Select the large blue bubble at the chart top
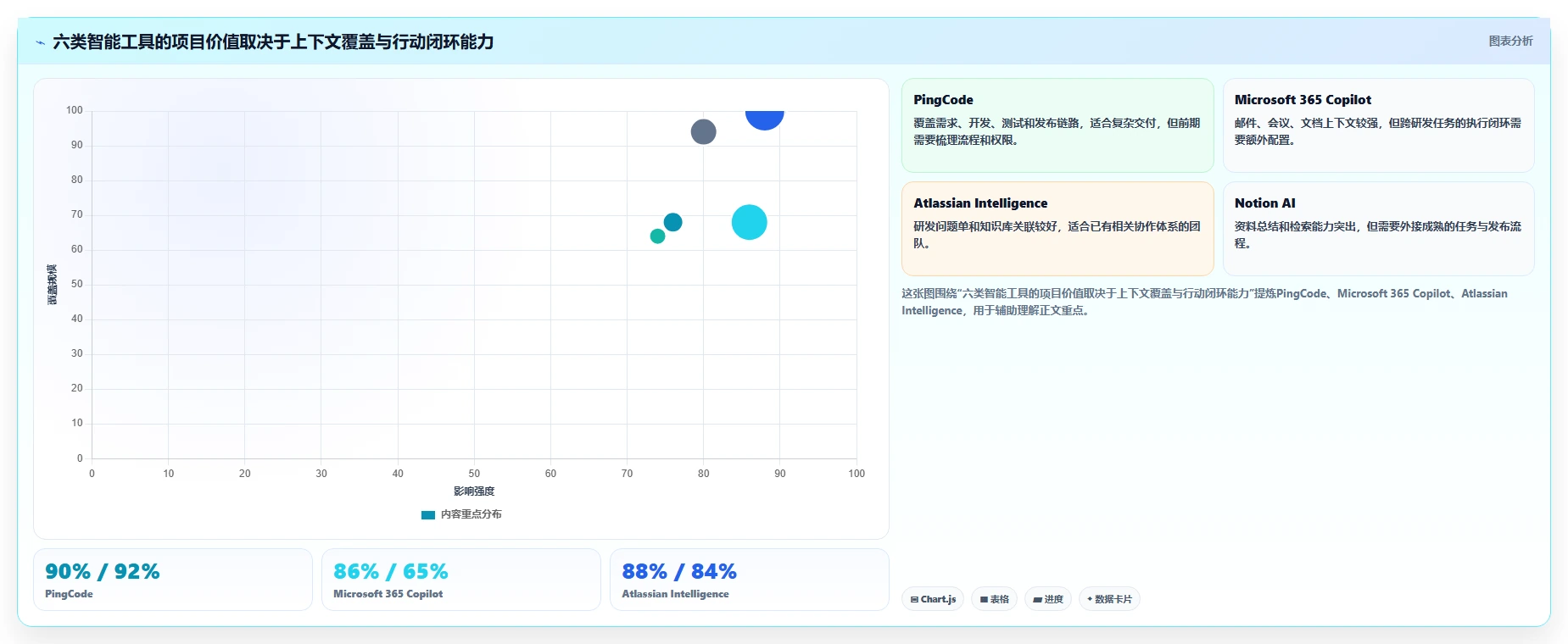 click(x=764, y=119)
